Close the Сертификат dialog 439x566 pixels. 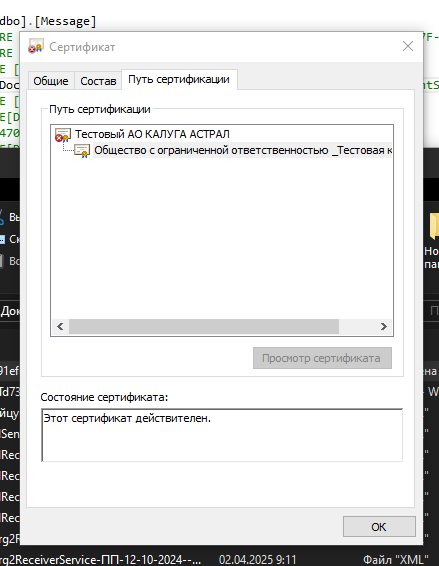tap(408, 46)
